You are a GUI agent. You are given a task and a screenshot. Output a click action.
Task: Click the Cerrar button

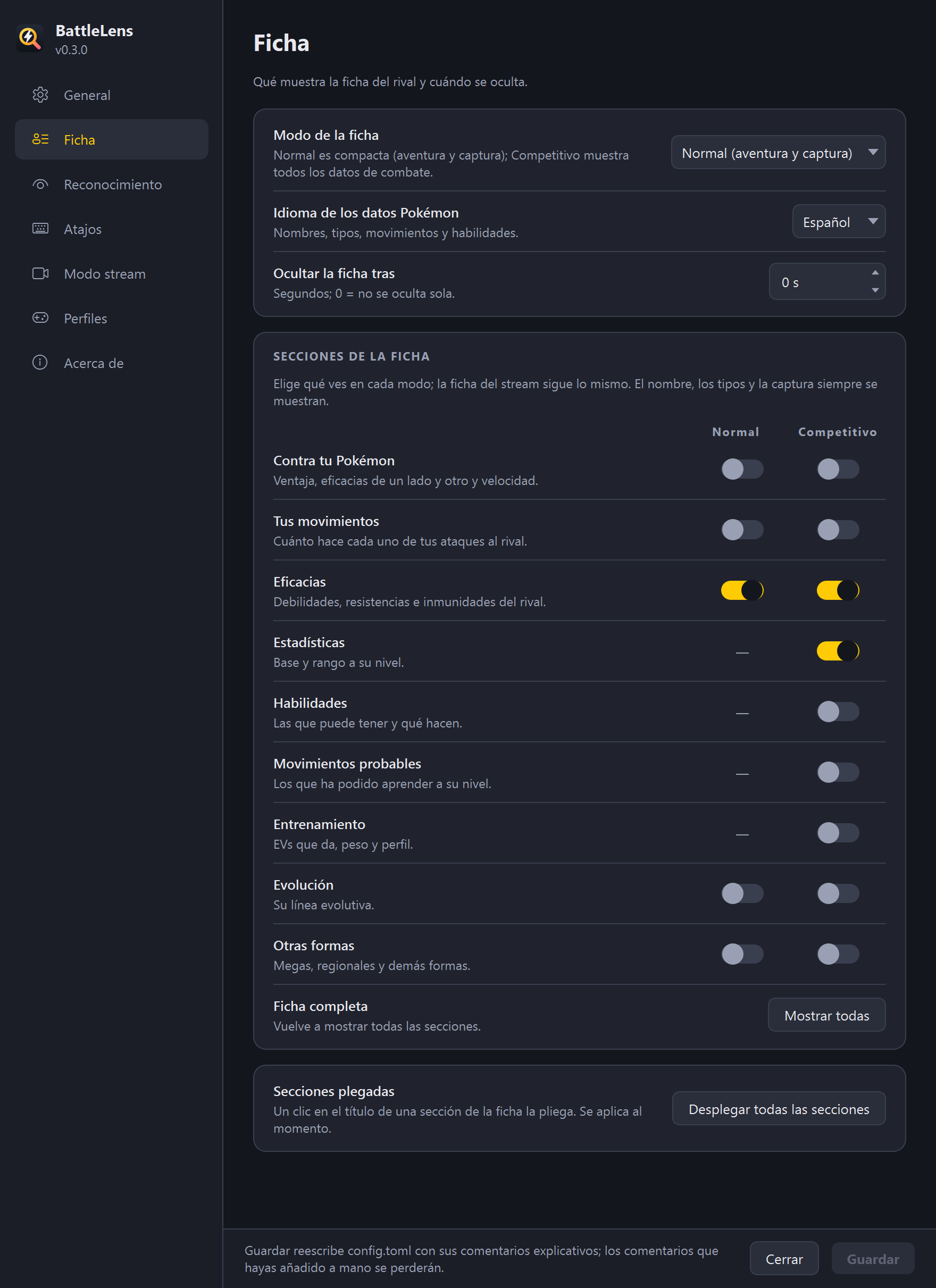click(x=784, y=1258)
